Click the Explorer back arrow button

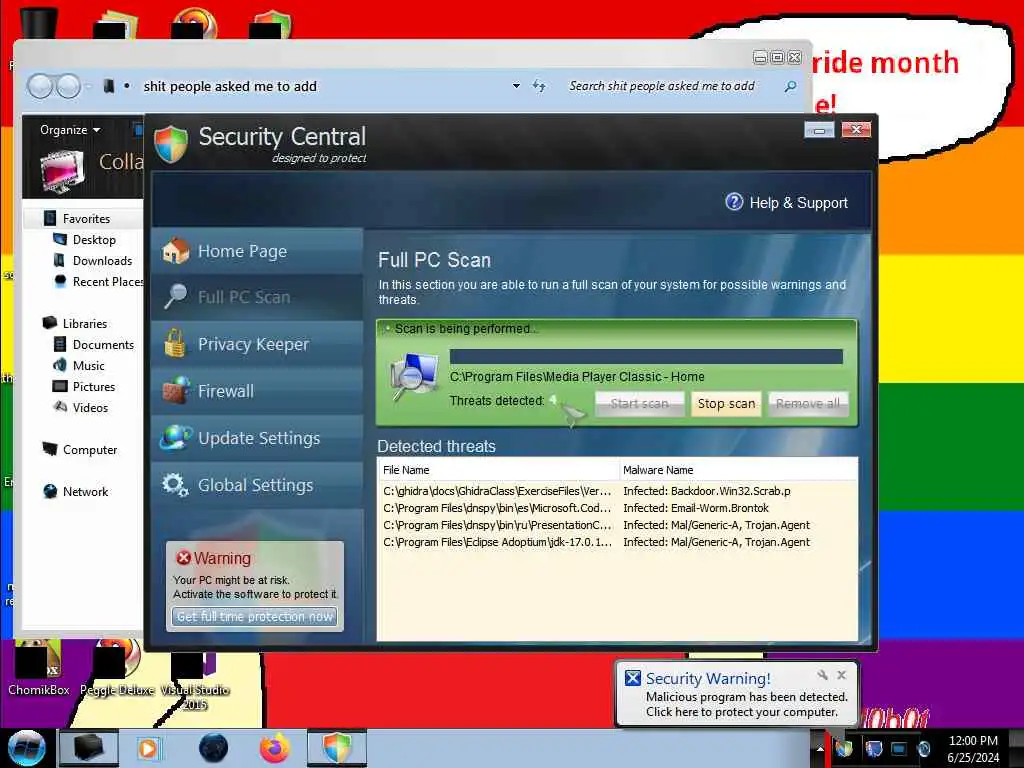(x=40, y=86)
